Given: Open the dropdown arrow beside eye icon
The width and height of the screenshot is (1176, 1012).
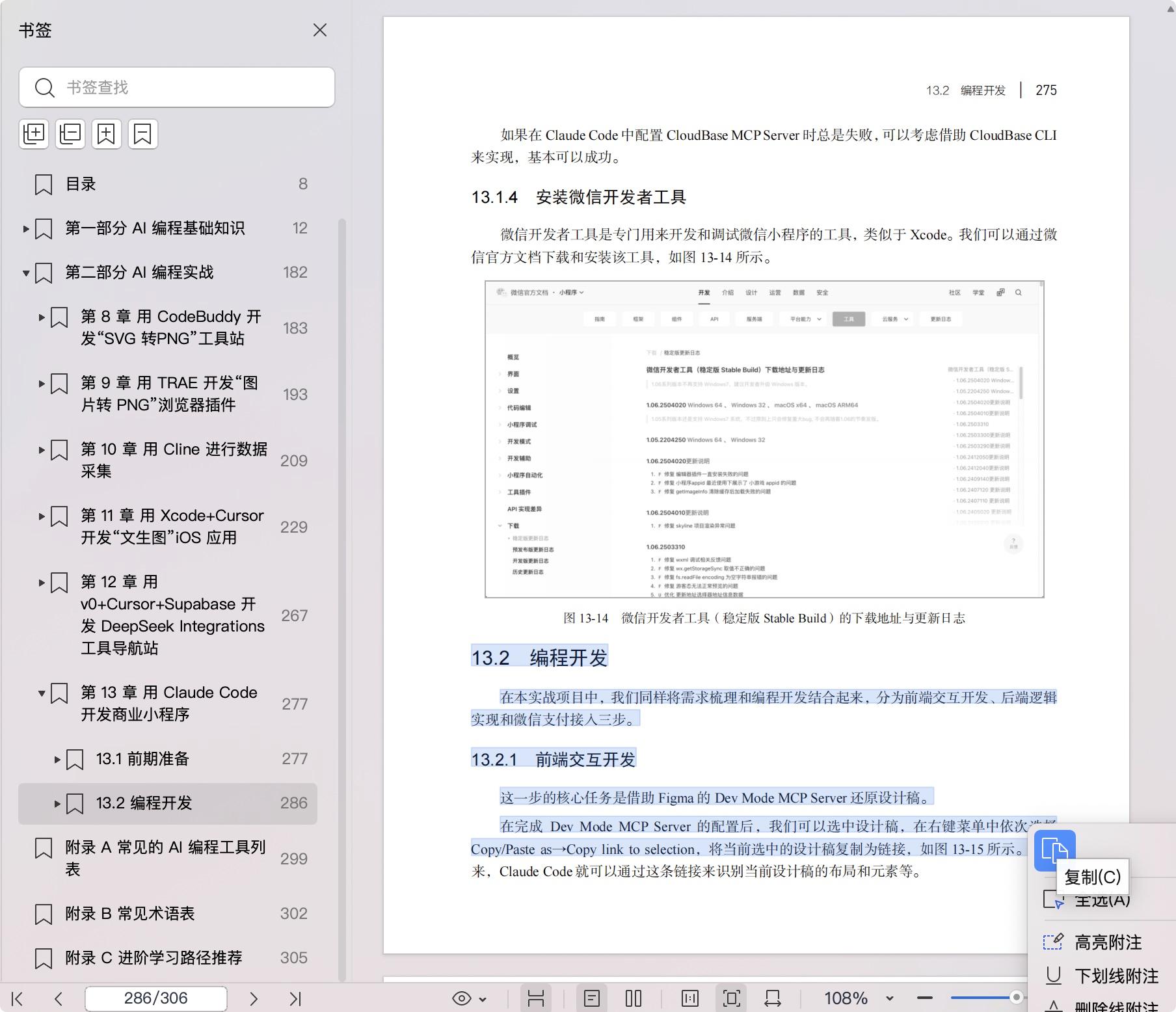Looking at the screenshot, I should point(483,999).
